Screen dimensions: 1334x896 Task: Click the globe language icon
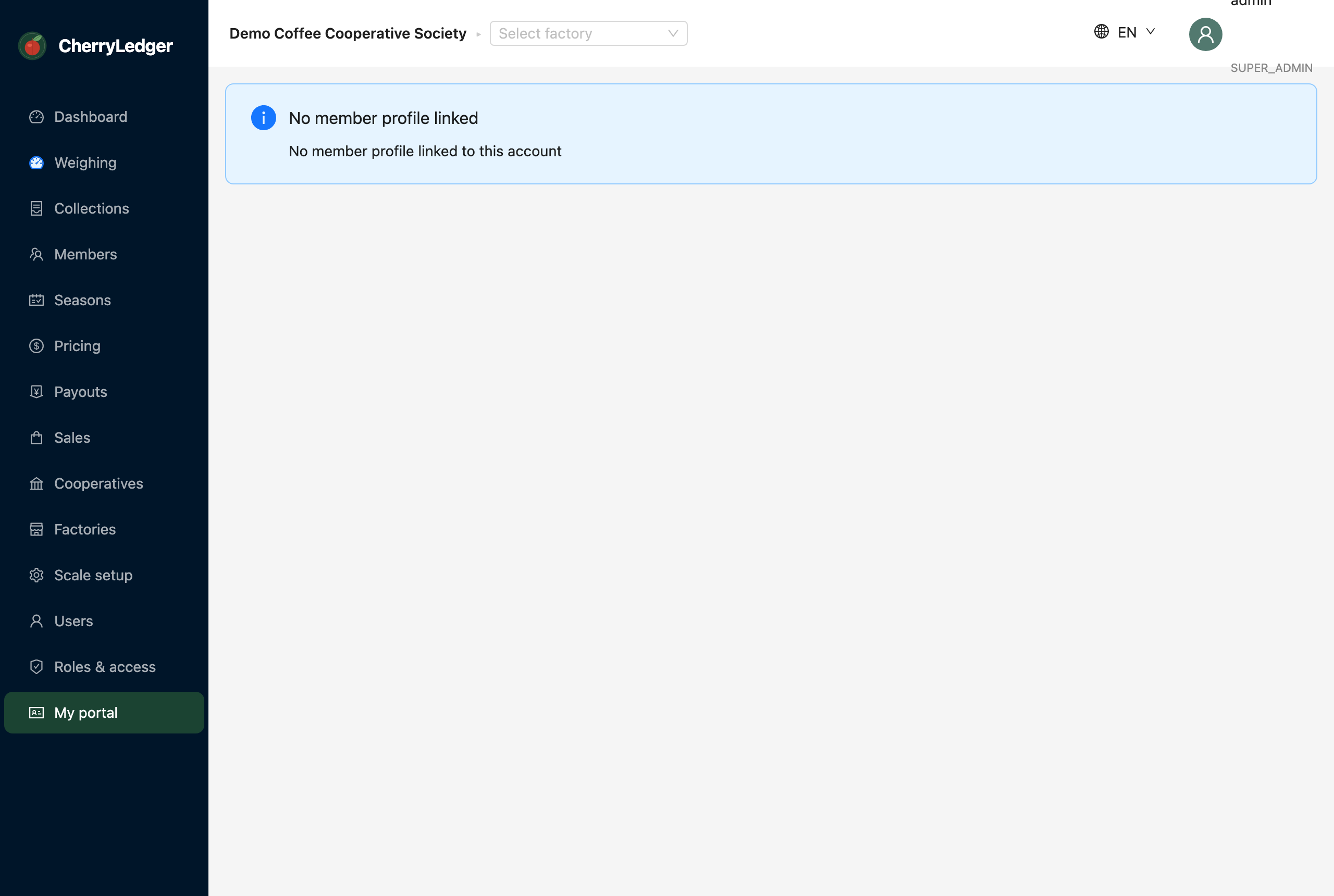click(x=1102, y=31)
